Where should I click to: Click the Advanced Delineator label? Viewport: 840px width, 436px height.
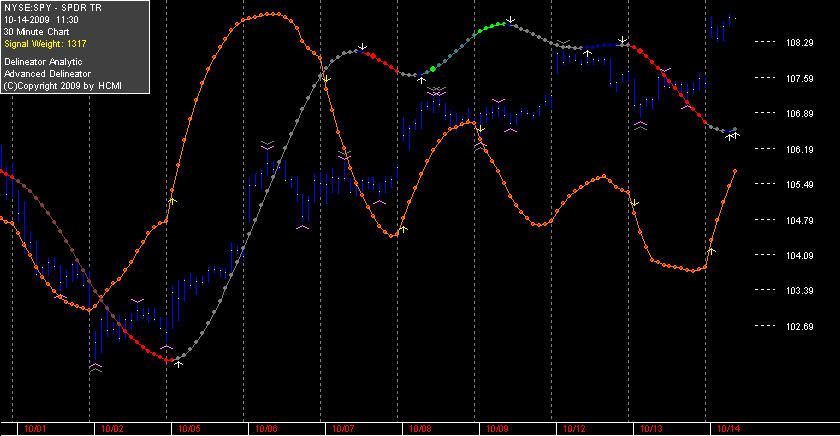(x=48, y=74)
